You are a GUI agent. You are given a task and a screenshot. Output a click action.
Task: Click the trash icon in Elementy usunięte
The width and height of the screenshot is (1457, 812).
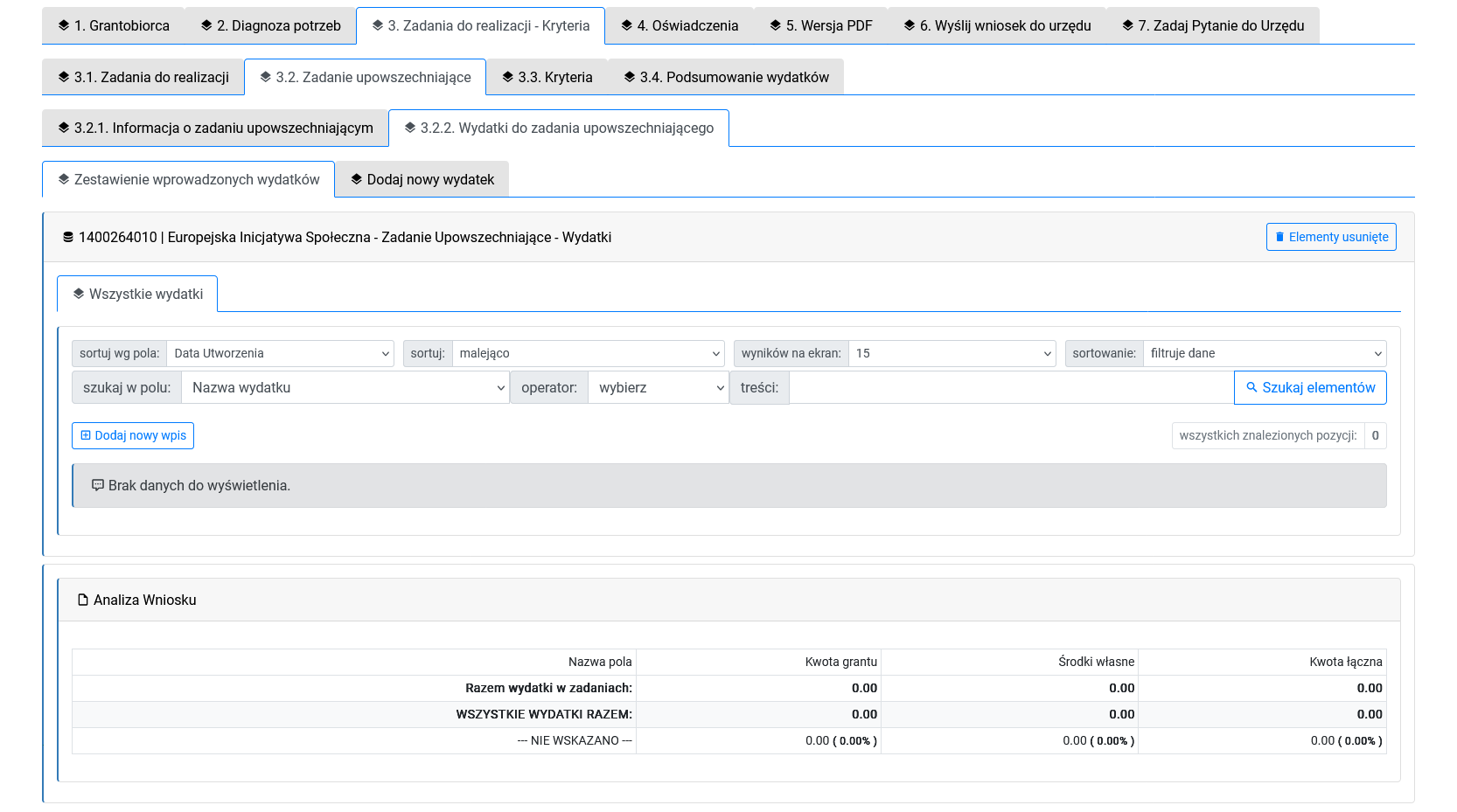pos(1279,237)
